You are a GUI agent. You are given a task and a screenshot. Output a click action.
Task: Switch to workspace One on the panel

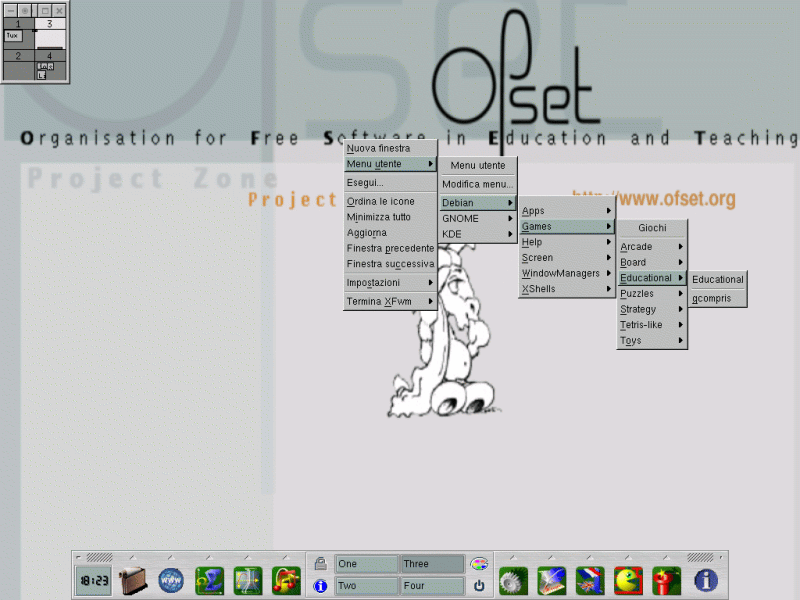366,564
